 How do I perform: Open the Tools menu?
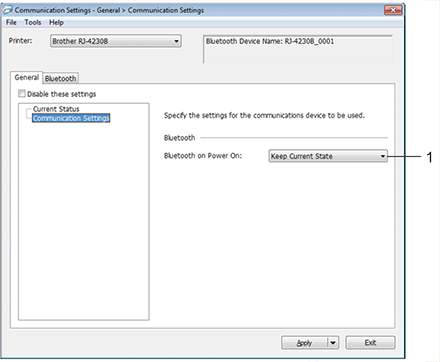[x=33, y=22]
